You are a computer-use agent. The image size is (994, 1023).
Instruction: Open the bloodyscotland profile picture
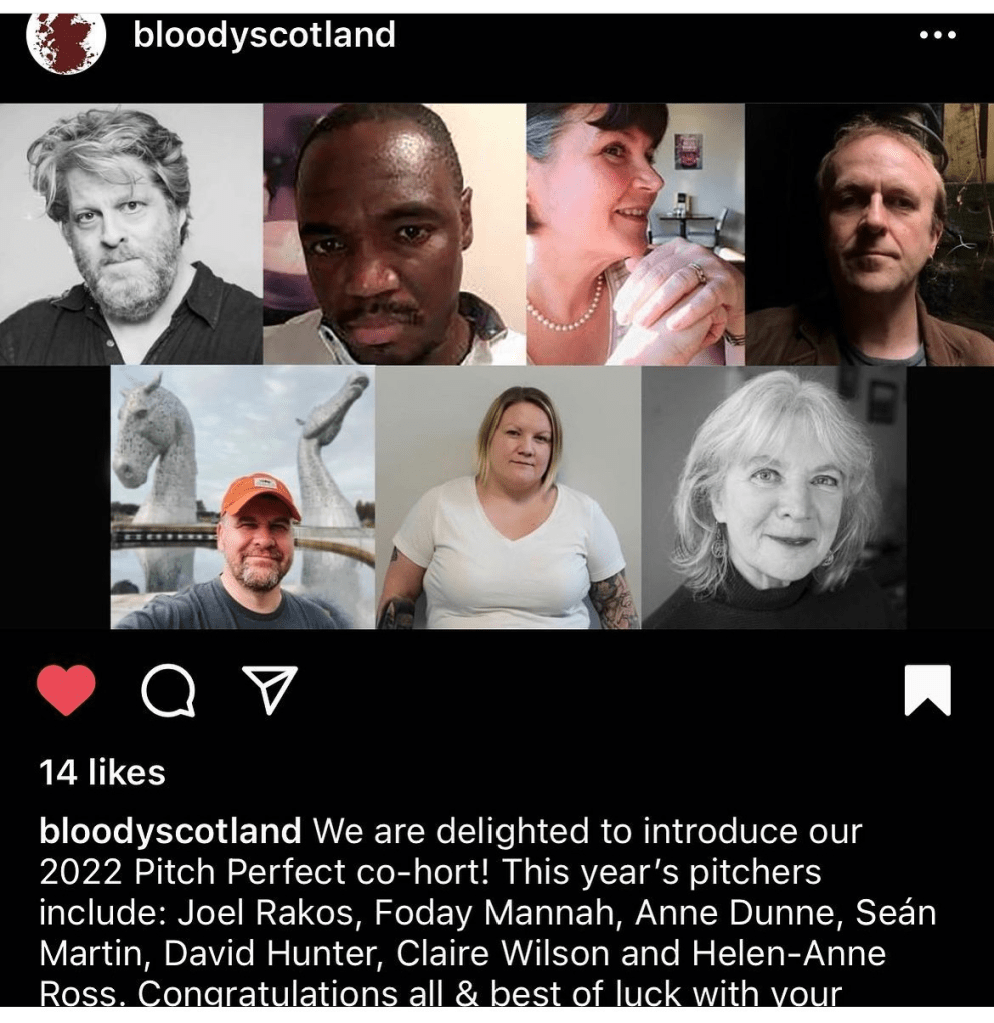click(66, 43)
